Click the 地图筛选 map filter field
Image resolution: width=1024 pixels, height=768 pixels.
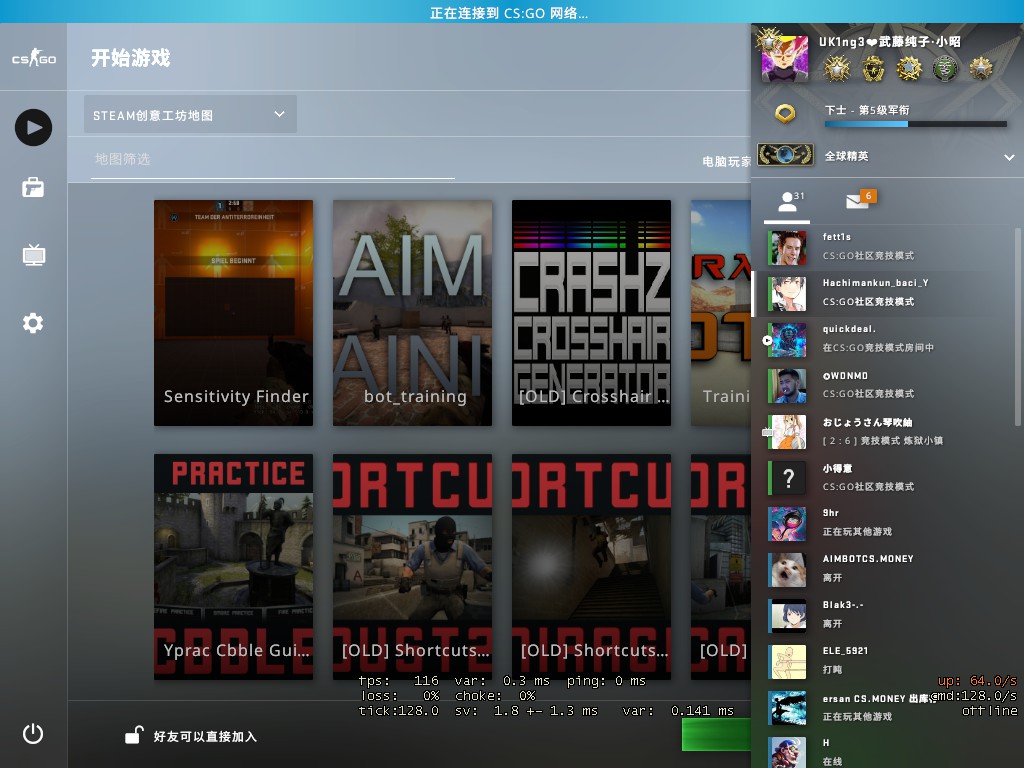pos(272,159)
